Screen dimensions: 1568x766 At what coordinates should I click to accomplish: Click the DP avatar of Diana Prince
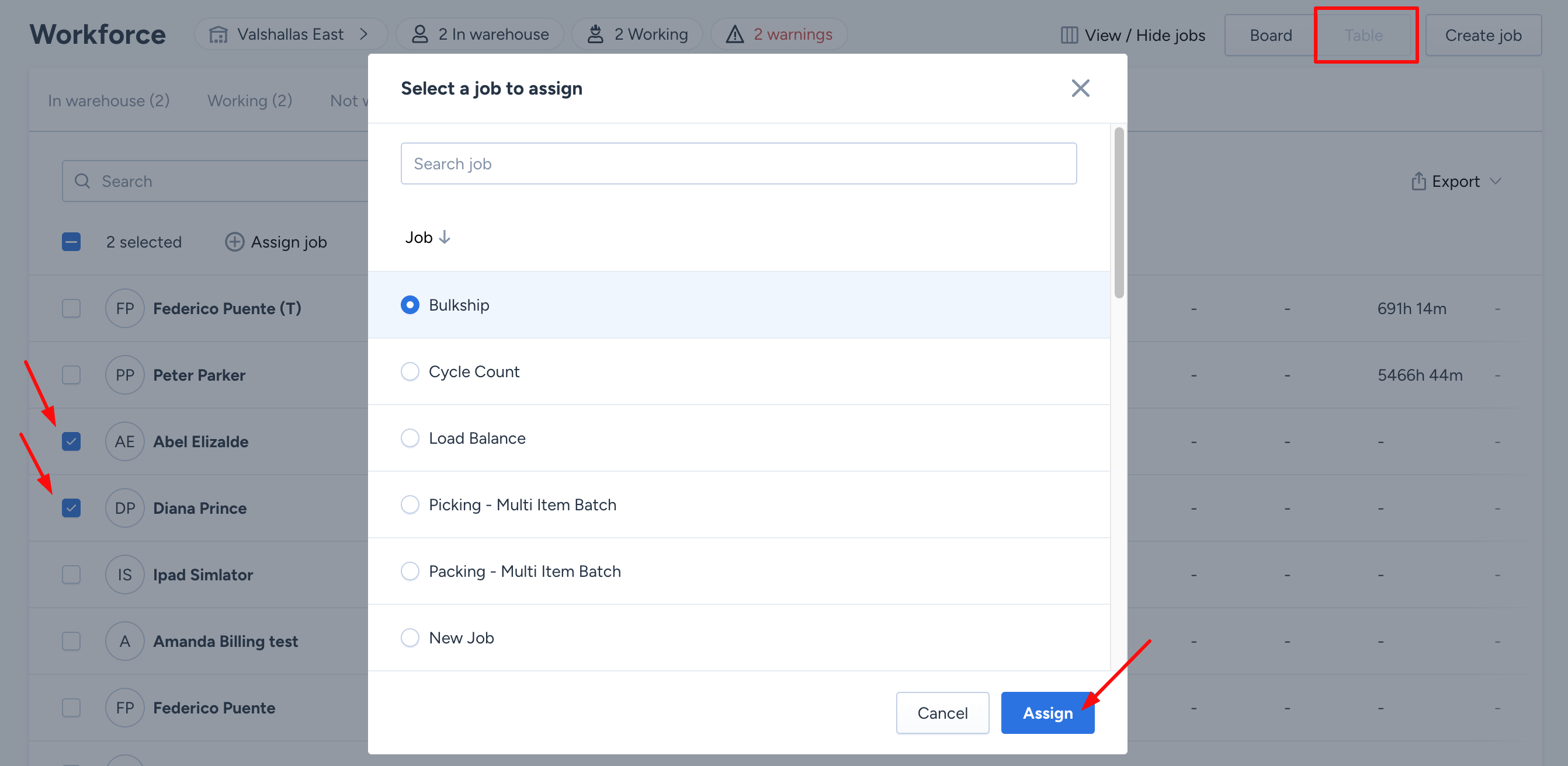tap(125, 508)
